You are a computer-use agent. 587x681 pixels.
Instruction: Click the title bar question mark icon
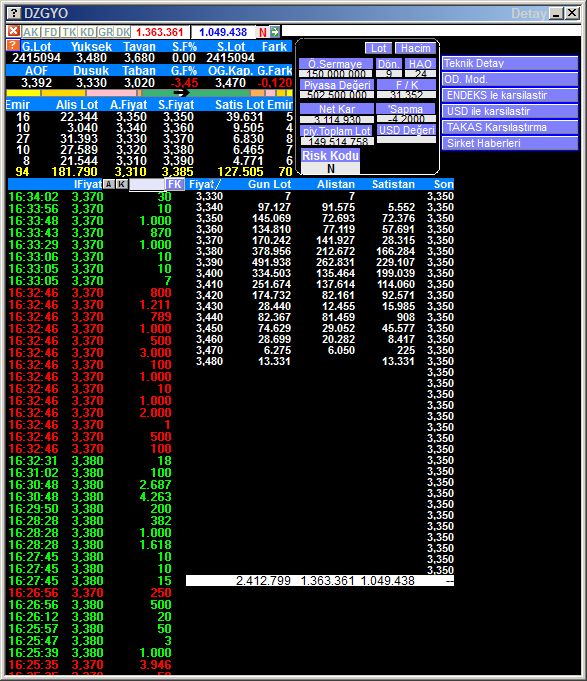point(14,13)
